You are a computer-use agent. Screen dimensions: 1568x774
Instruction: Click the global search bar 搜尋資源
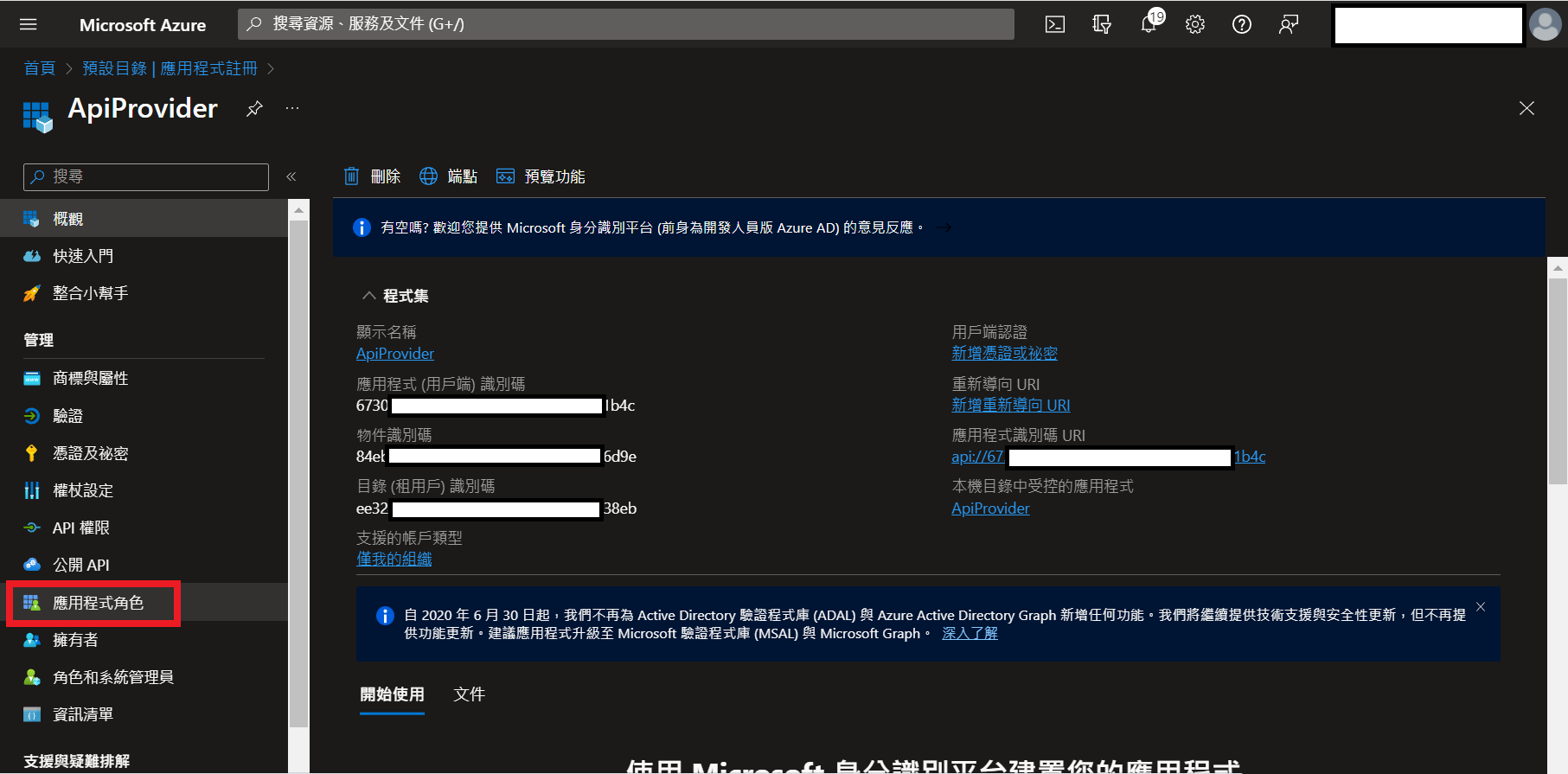coord(626,24)
